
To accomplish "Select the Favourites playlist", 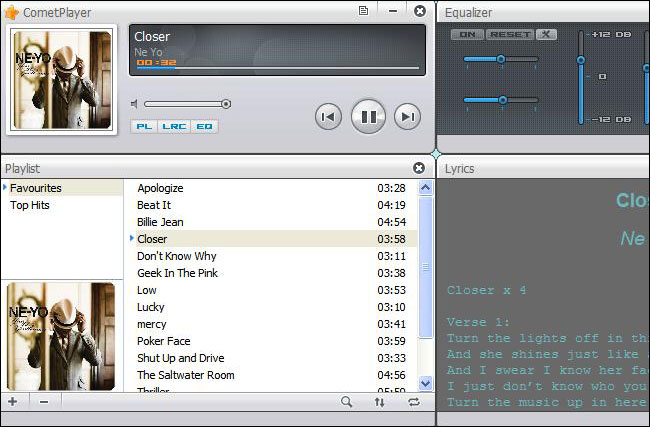I will [x=36, y=188].
